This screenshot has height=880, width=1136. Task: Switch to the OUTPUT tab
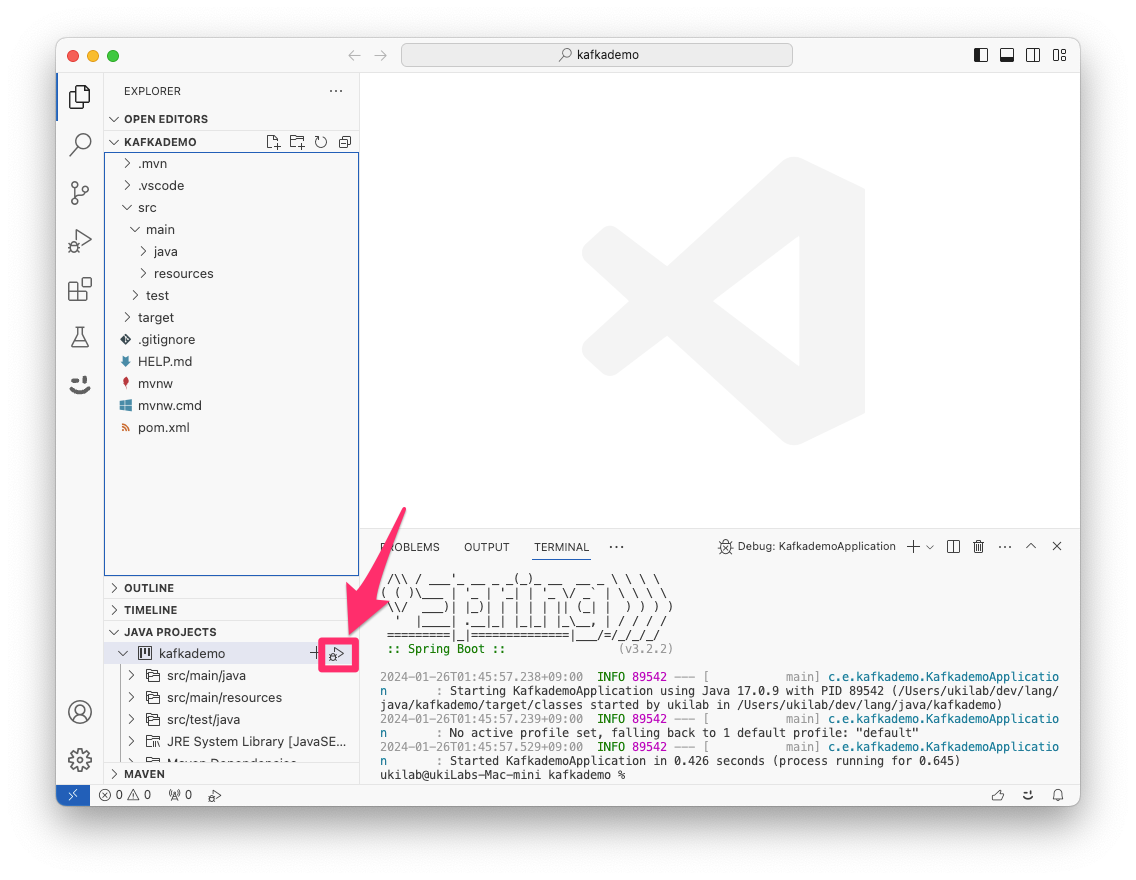click(x=487, y=547)
